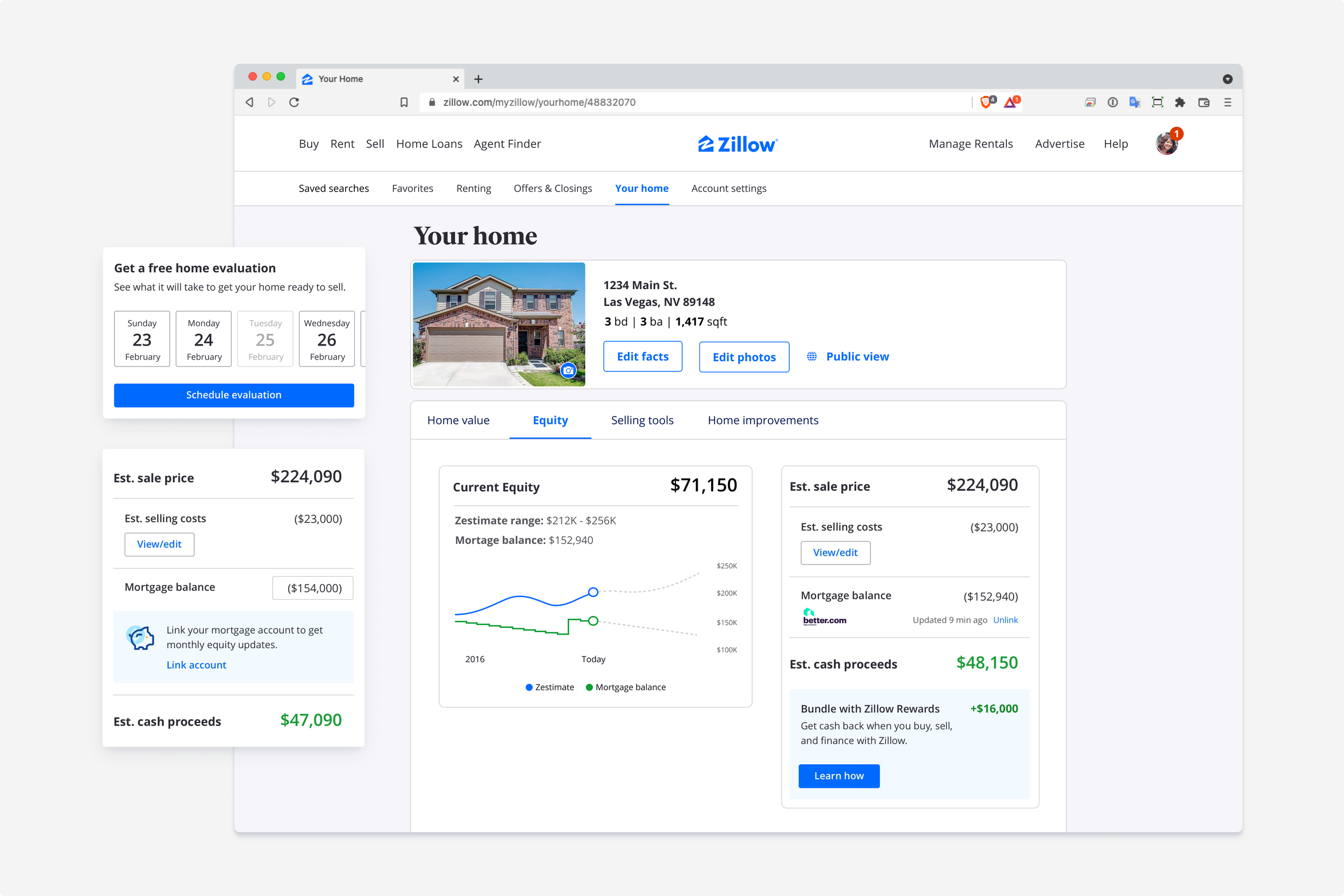Click Advertise in the header

coord(1060,144)
